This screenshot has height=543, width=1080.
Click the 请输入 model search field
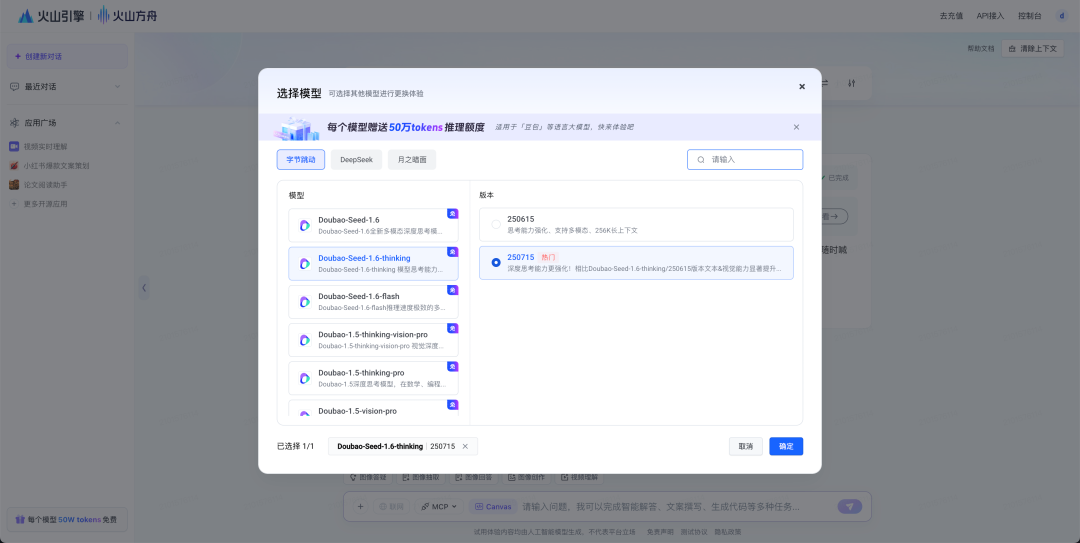pyautogui.click(x=745, y=160)
